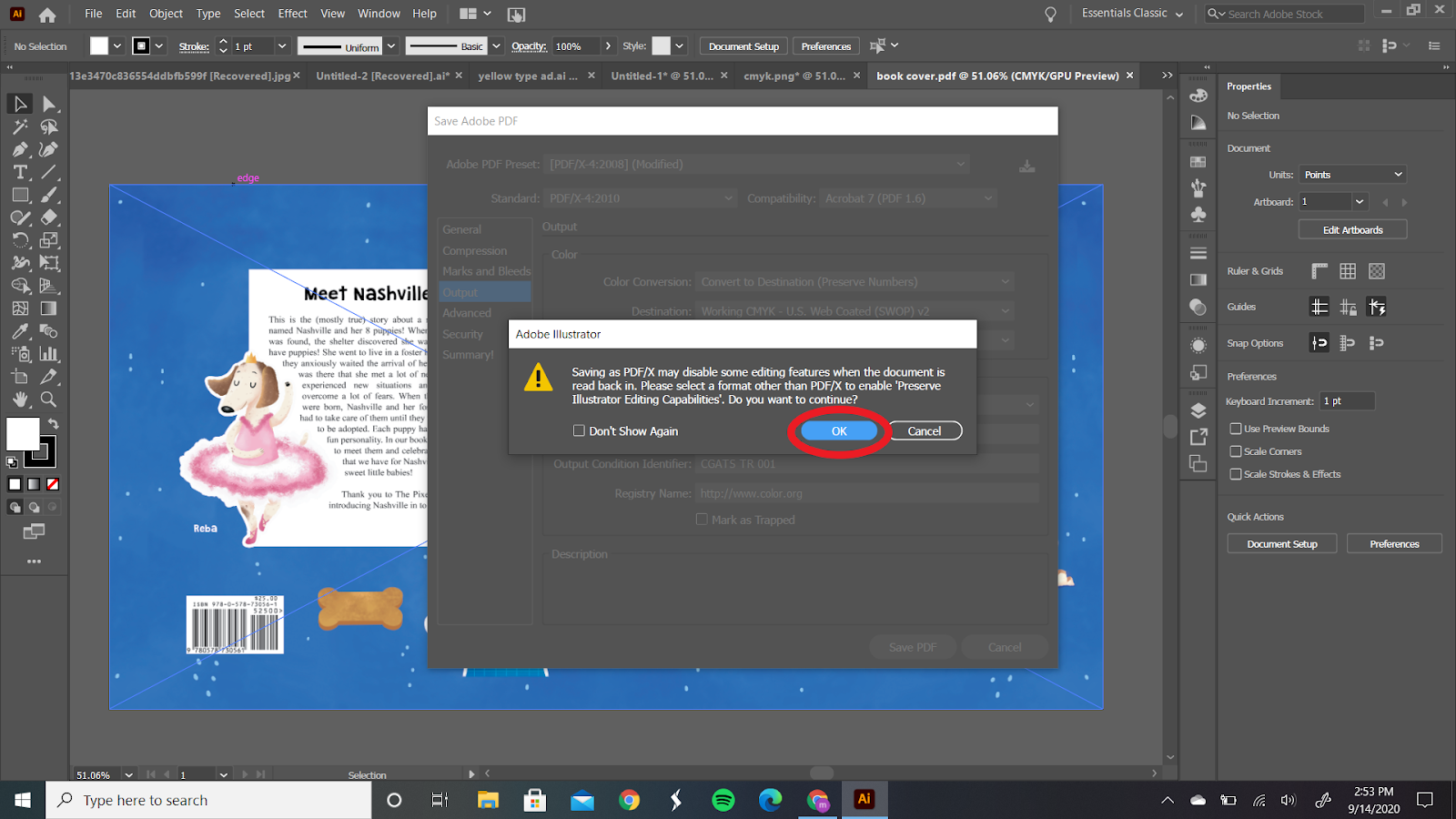Open Chrome from the taskbar
The height and width of the screenshot is (819, 1456).
(x=629, y=800)
